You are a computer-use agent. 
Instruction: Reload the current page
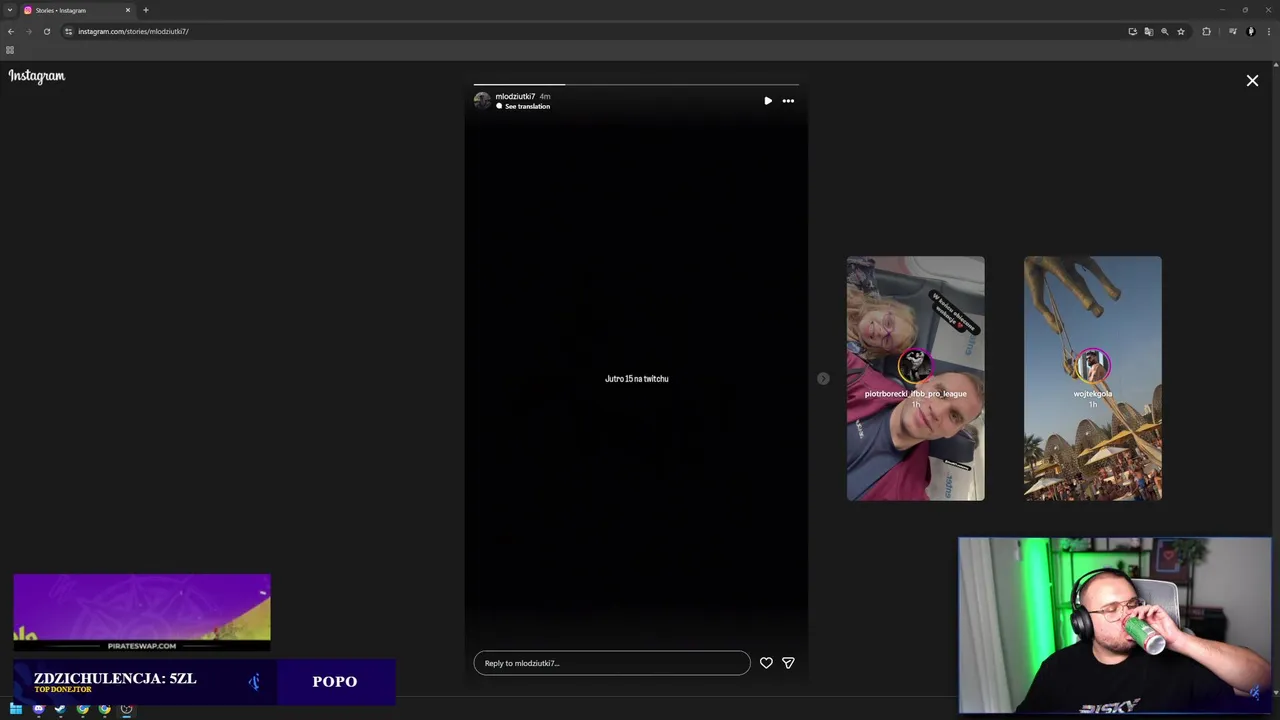(47, 31)
